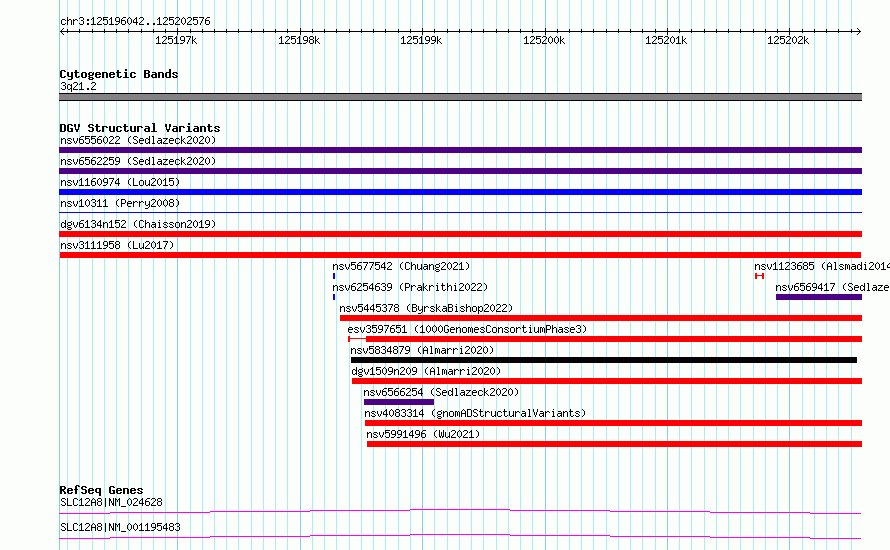Click the nsv10311 (Perry2008) label
The height and width of the screenshot is (550, 890).
click(x=120, y=203)
